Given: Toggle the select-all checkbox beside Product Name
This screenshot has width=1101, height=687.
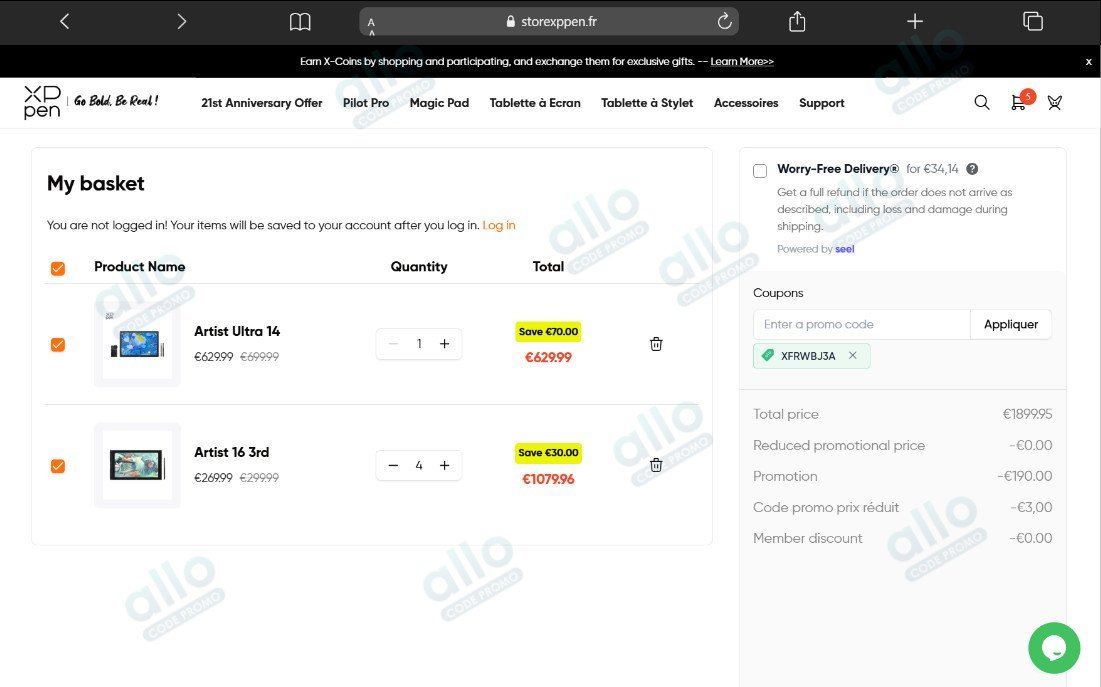Looking at the screenshot, I should pos(58,268).
